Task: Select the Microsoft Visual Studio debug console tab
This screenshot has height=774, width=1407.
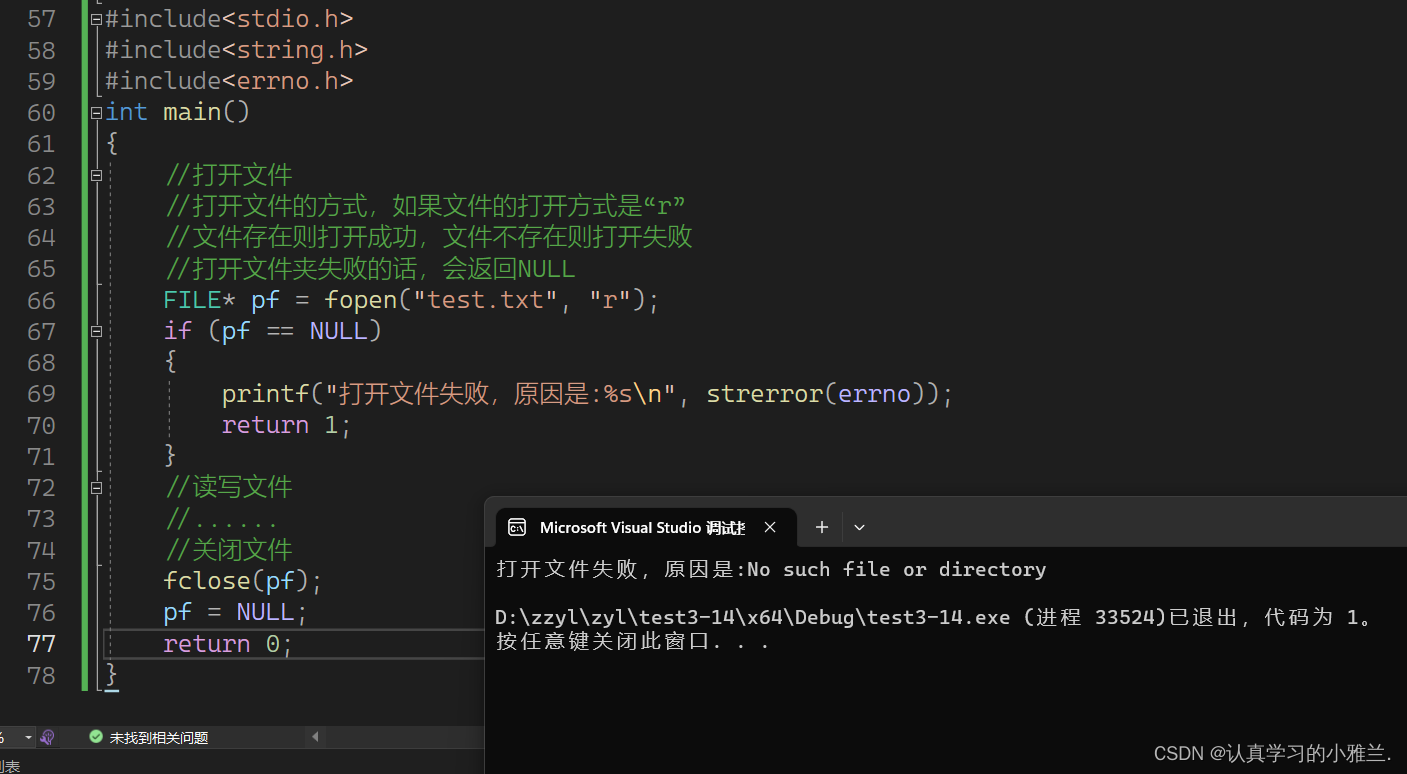Action: (x=642, y=527)
